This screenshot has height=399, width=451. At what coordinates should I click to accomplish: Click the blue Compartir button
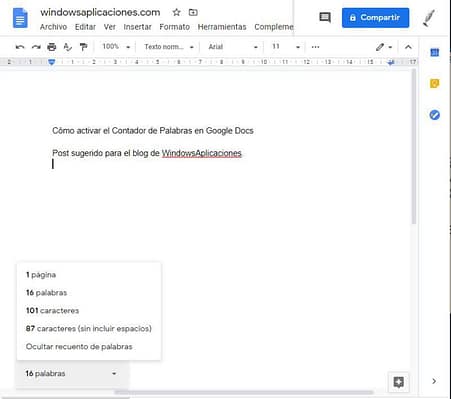pyautogui.click(x=375, y=18)
